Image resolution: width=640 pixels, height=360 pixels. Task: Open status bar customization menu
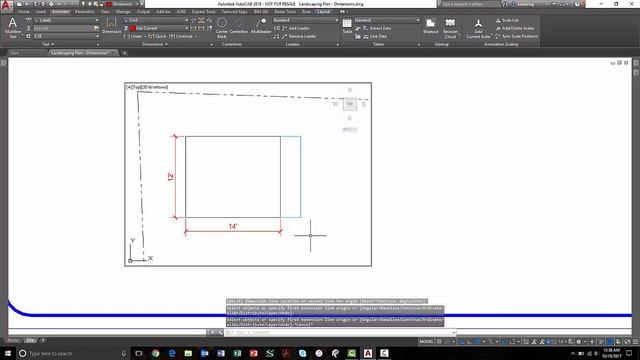coord(635,341)
